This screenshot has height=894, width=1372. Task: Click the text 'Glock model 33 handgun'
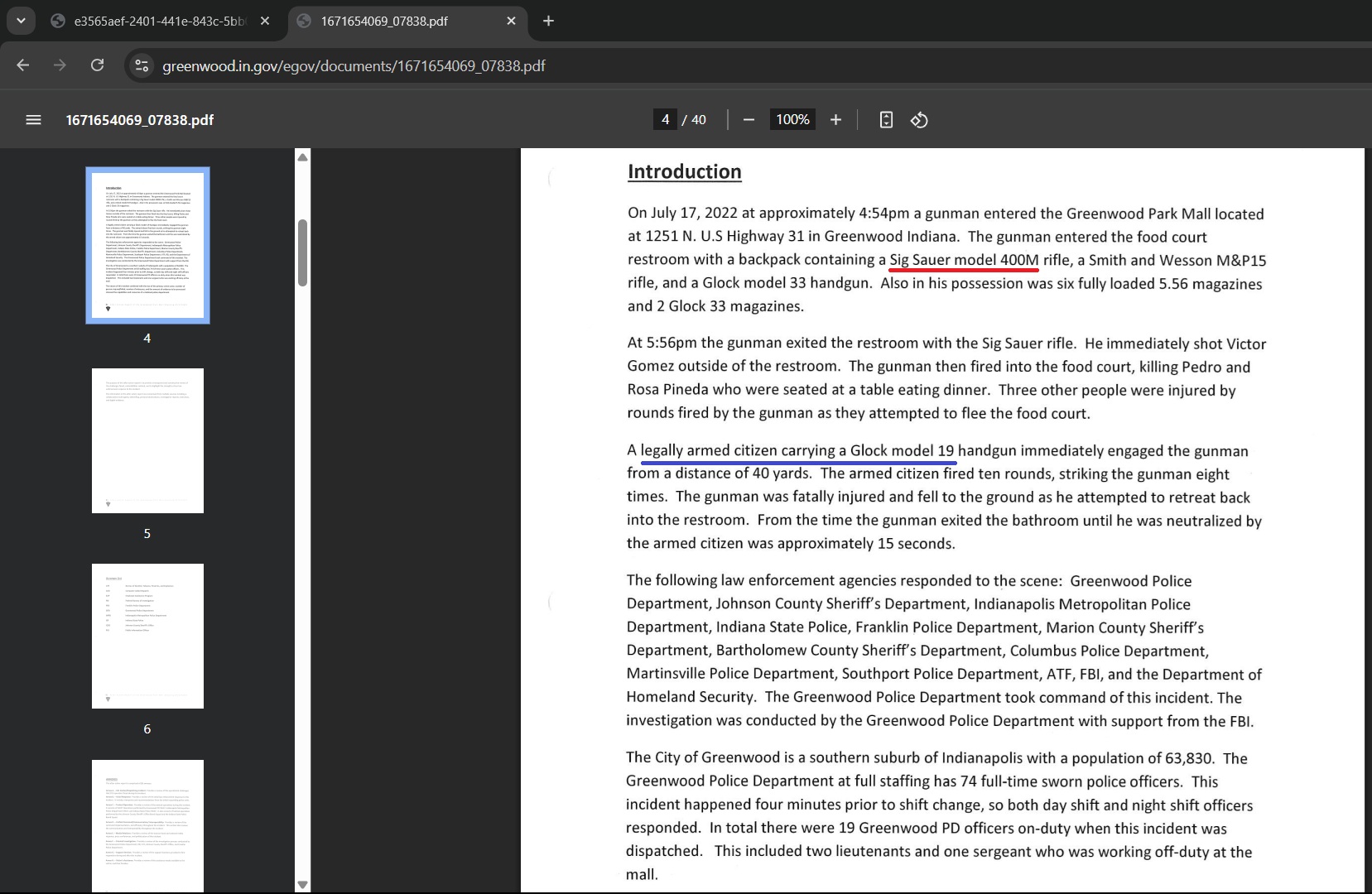787,283
